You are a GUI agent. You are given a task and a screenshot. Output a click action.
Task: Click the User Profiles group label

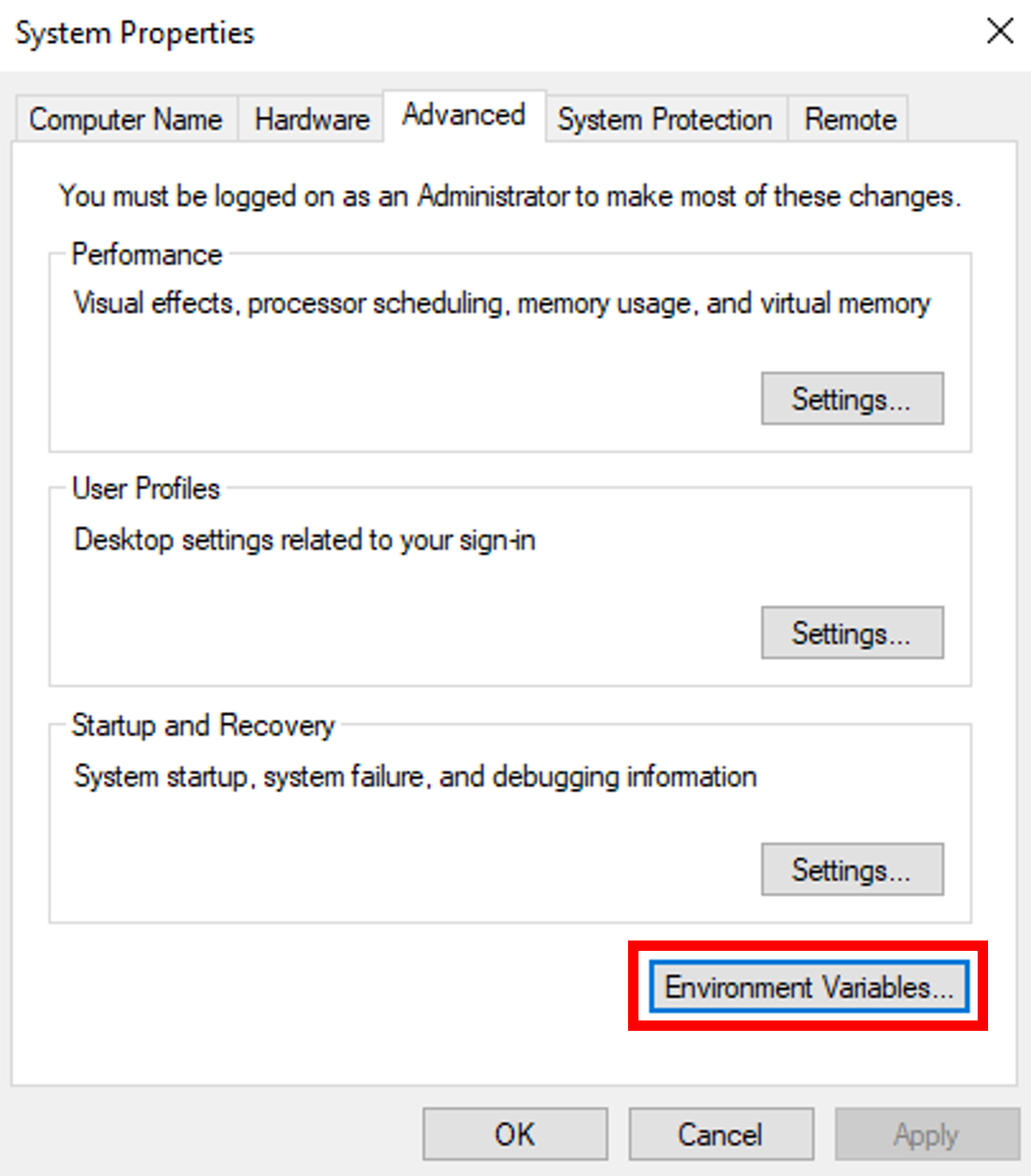[146, 489]
